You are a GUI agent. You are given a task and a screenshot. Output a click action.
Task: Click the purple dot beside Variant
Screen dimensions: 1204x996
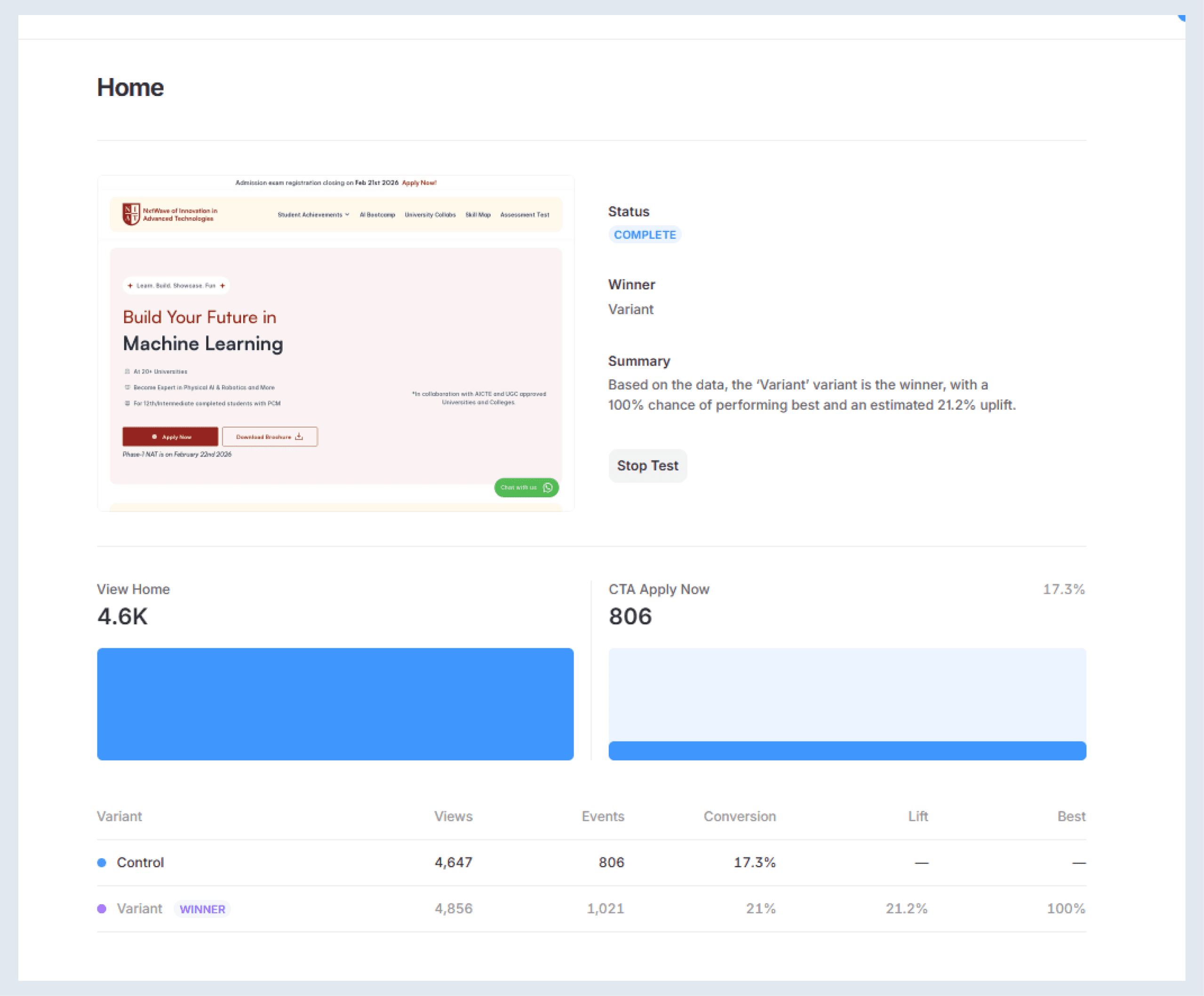[x=102, y=908]
